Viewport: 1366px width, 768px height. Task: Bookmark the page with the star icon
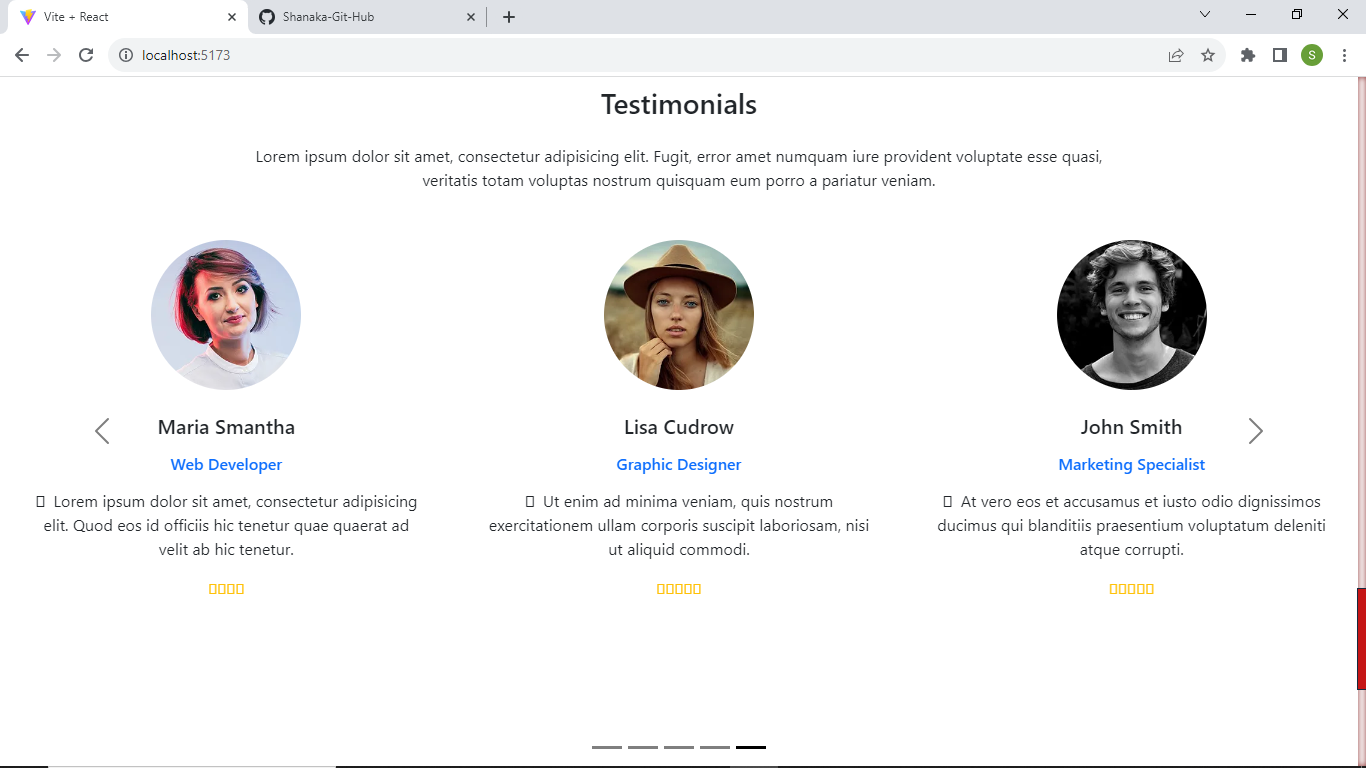click(x=1209, y=55)
